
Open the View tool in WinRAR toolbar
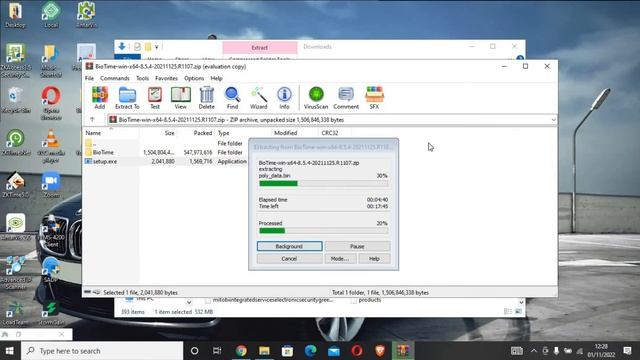(180, 98)
